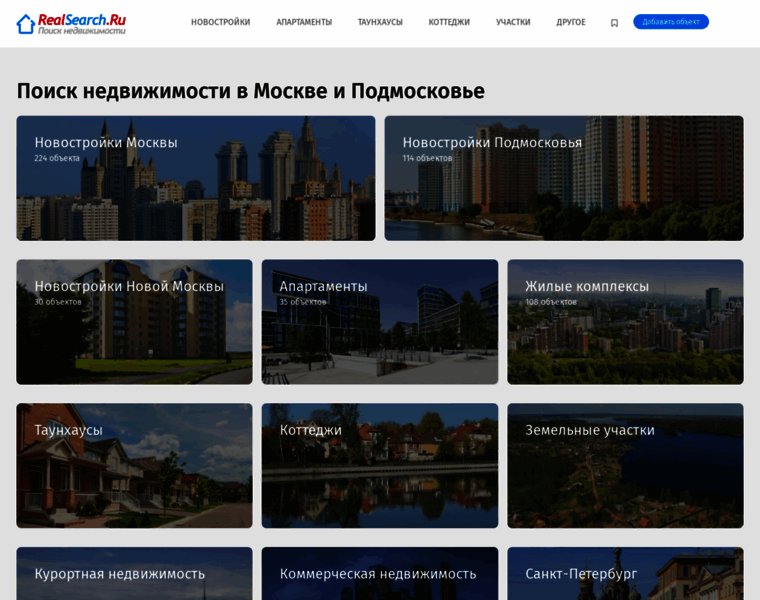The height and width of the screenshot is (600, 760).
Task: Open the Новостройки menu item
Action: click(221, 22)
